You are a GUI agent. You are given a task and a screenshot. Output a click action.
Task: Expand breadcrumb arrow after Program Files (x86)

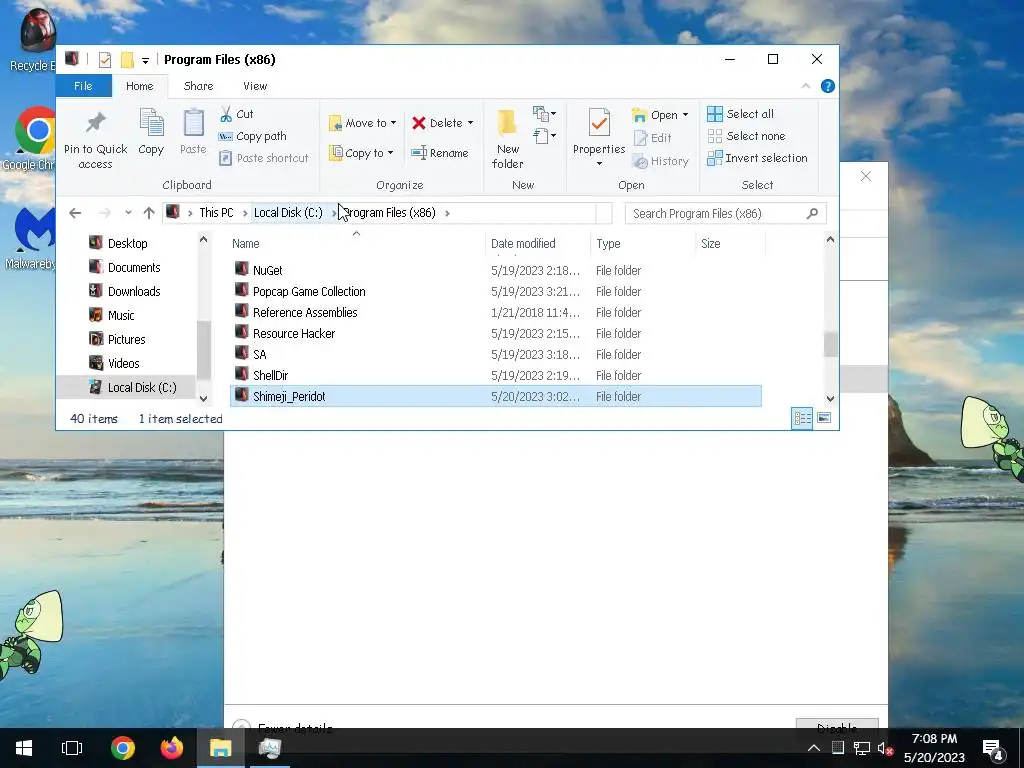click(447, 213)
